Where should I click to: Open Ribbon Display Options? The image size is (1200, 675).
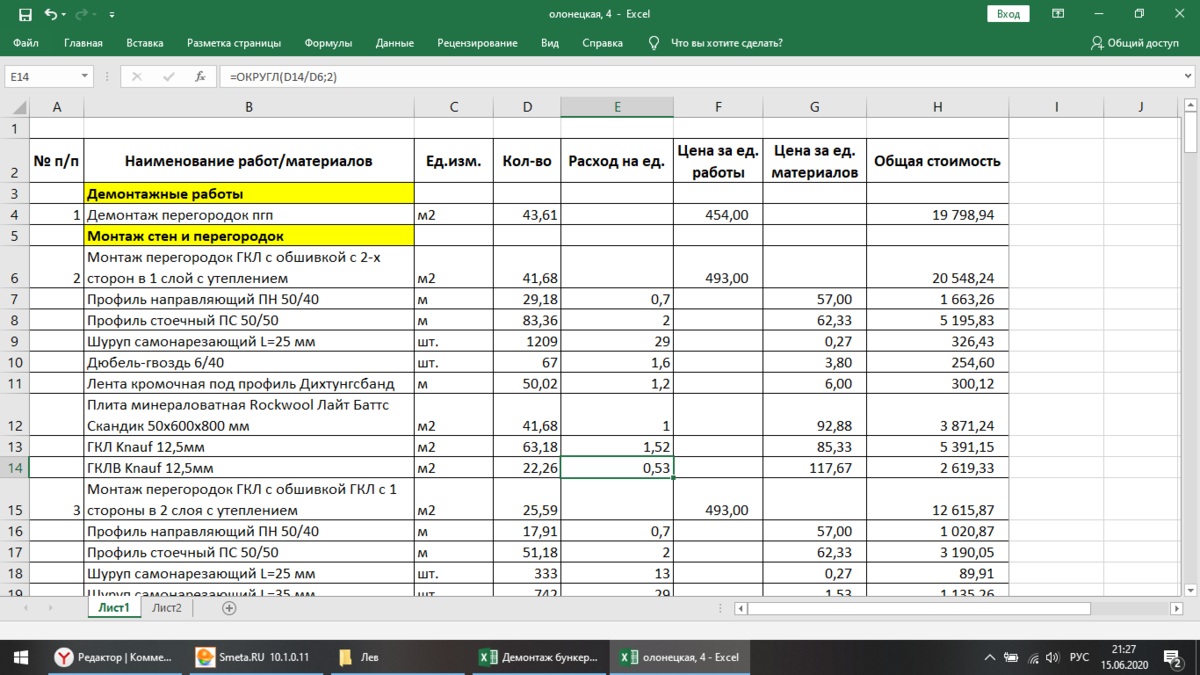click(x=1058, y=14)
